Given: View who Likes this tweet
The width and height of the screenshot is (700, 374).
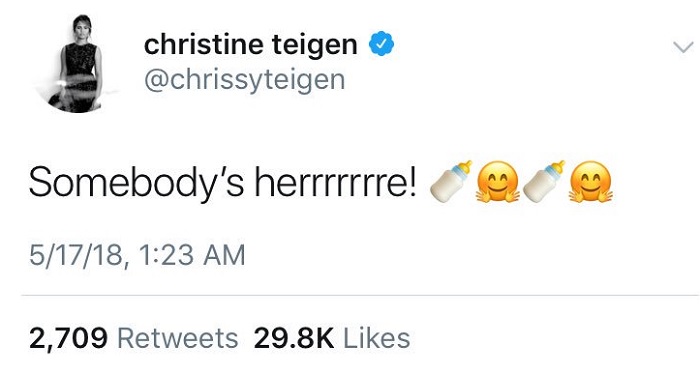Looking at the screenshot, I should 376,338.
